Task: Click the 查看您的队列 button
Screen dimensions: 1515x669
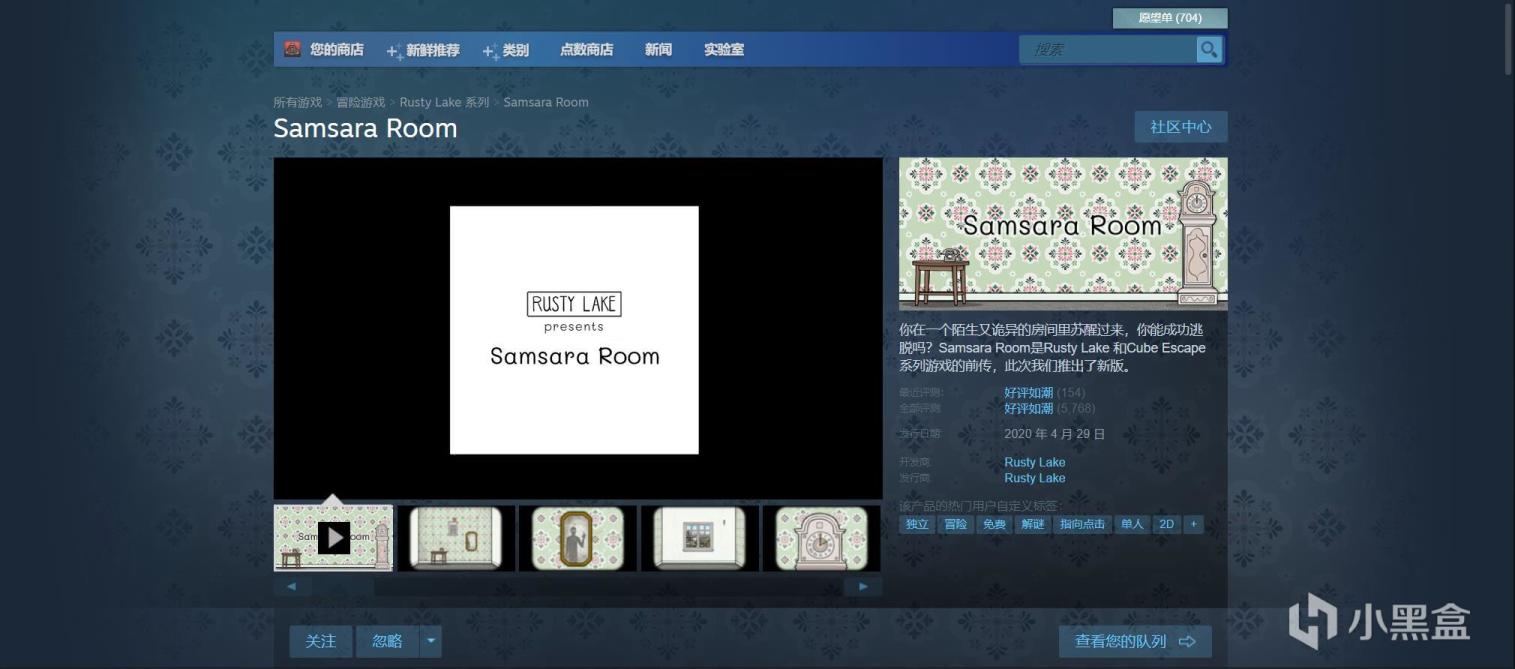Action: click(1135, 641)
